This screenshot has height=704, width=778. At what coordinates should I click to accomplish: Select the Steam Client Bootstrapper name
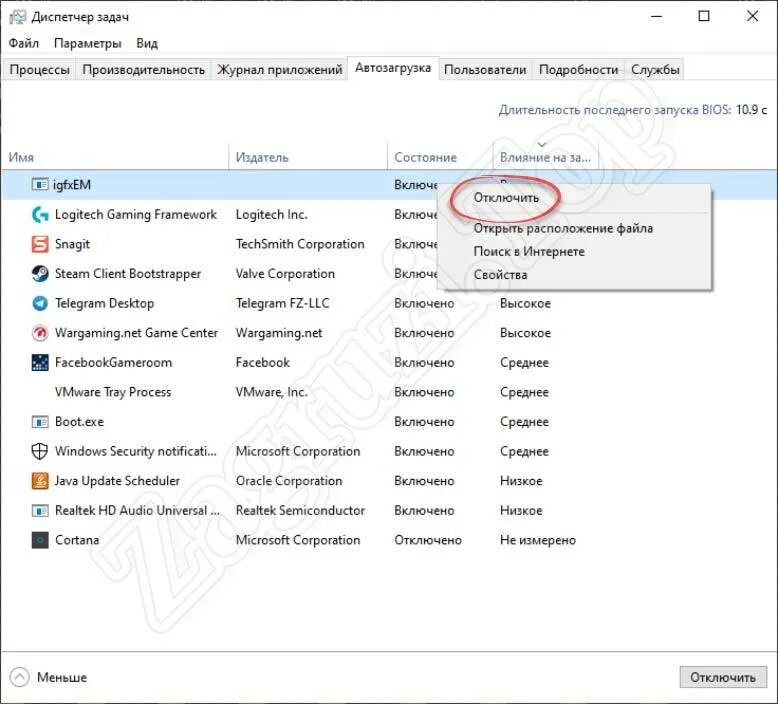click(128, 273)
